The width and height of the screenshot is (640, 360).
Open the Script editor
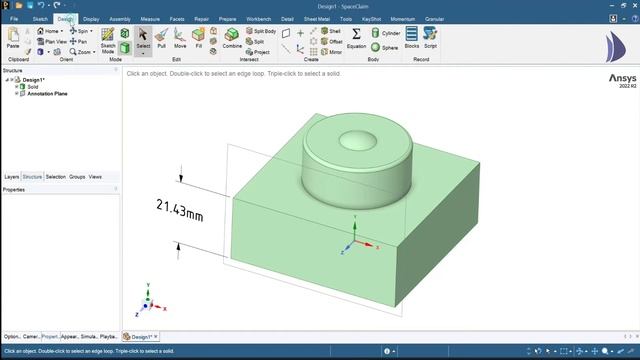[430, 38]
